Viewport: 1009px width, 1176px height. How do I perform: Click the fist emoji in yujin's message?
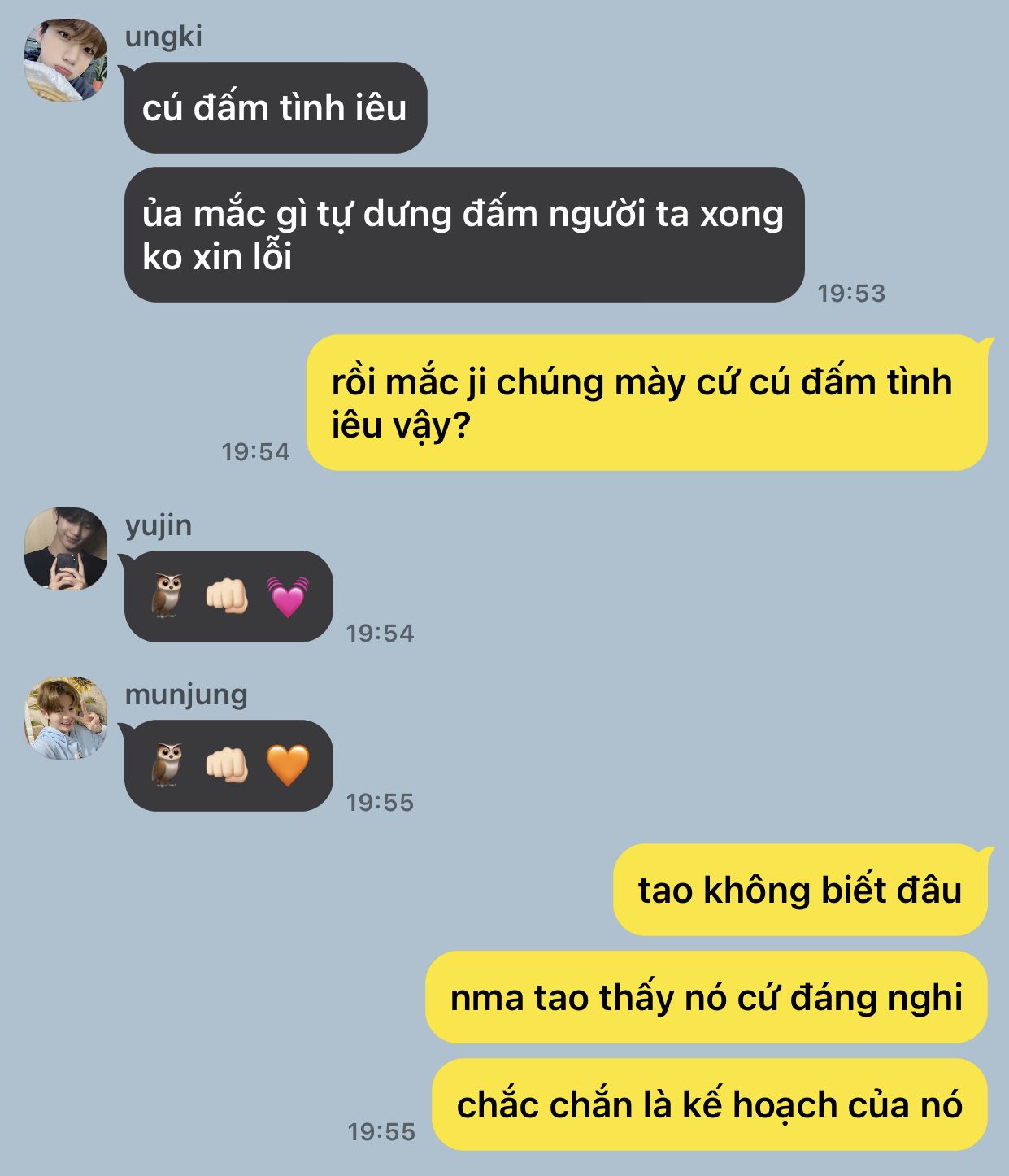click(x=227, y=596)
